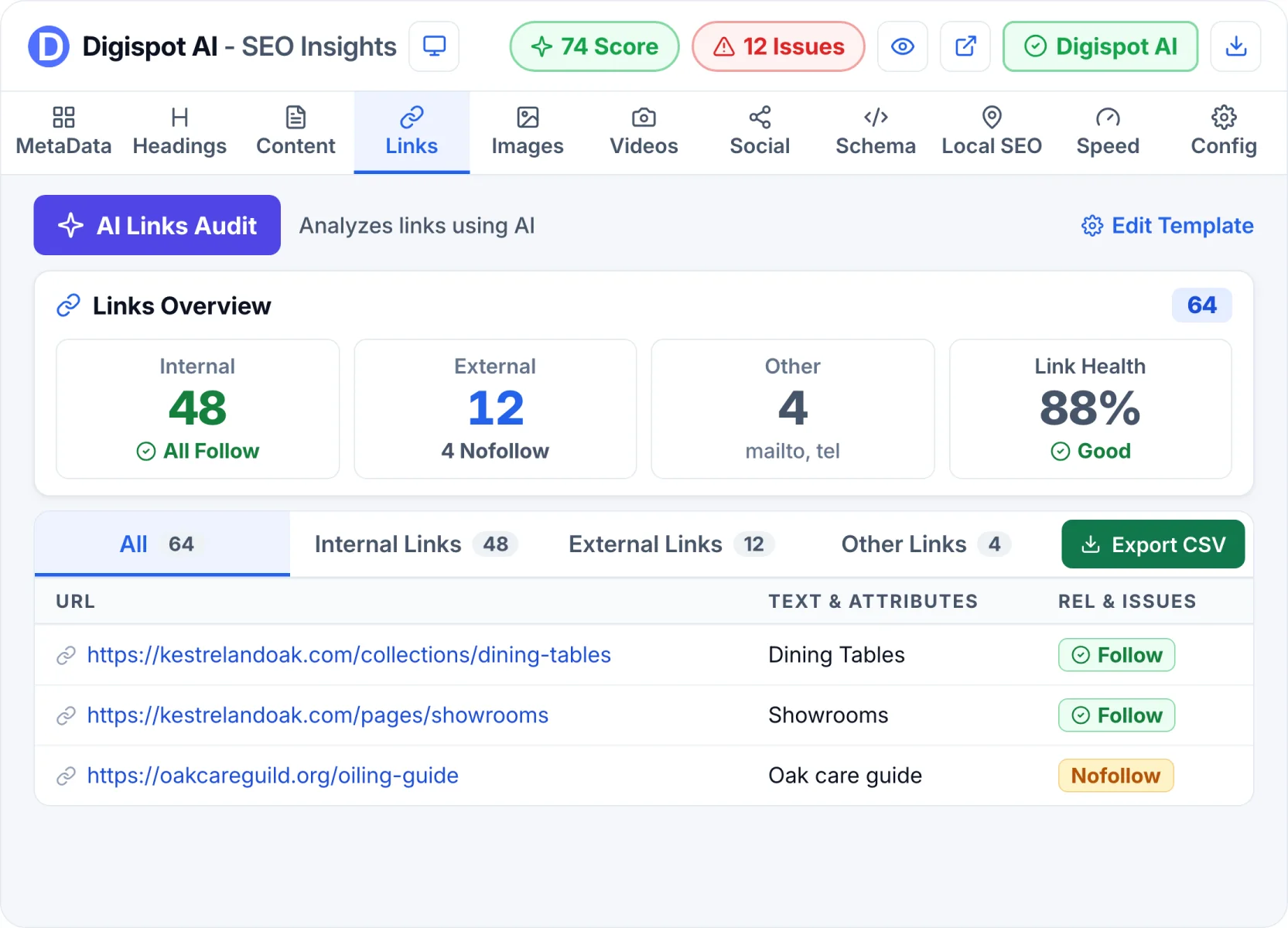Open the oakcareguild oiling-guide URL link
The width and height of the screenshot is (1288, 928).
point(272,776)
